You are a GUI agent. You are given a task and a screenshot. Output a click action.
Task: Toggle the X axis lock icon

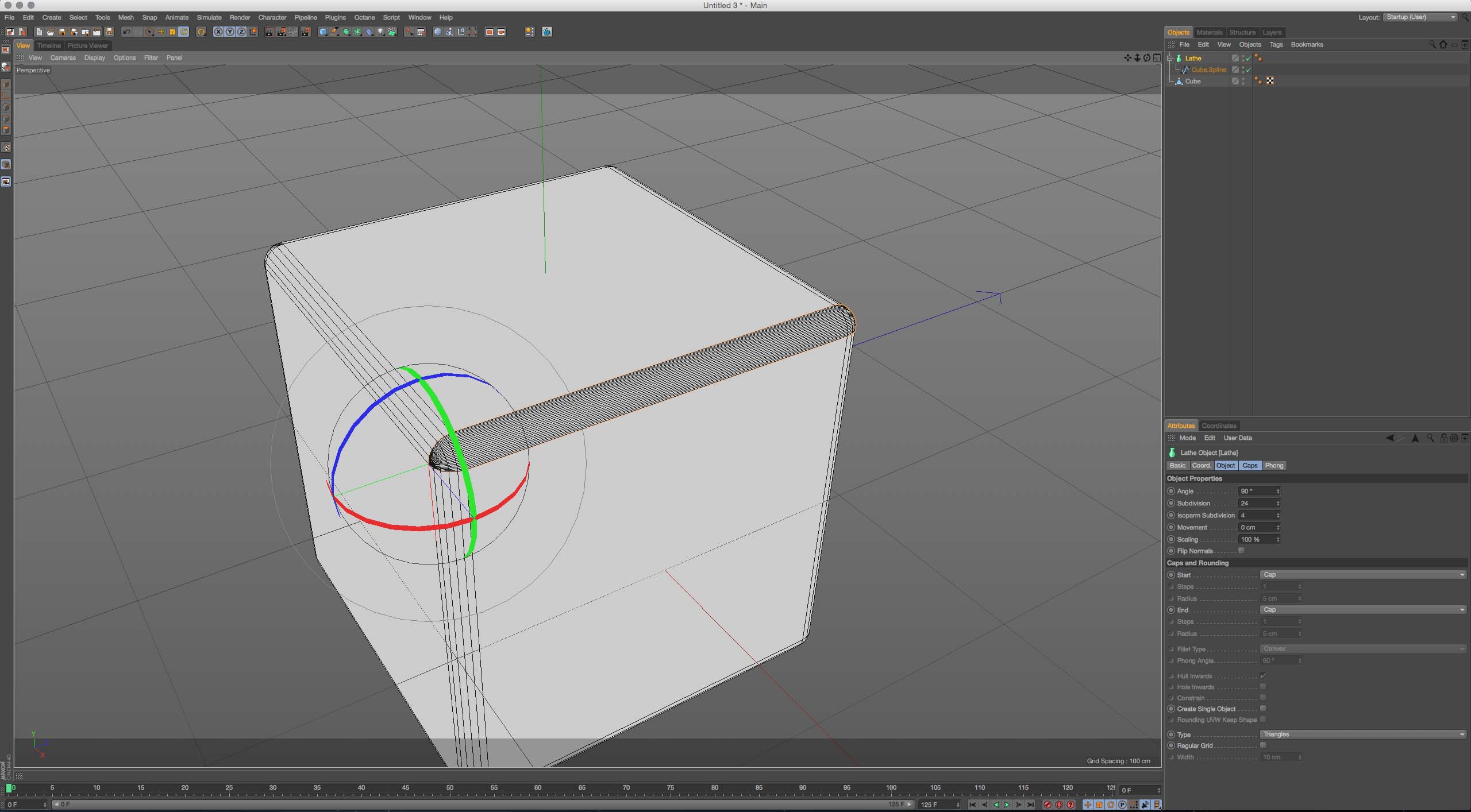(x=218, y=32)
